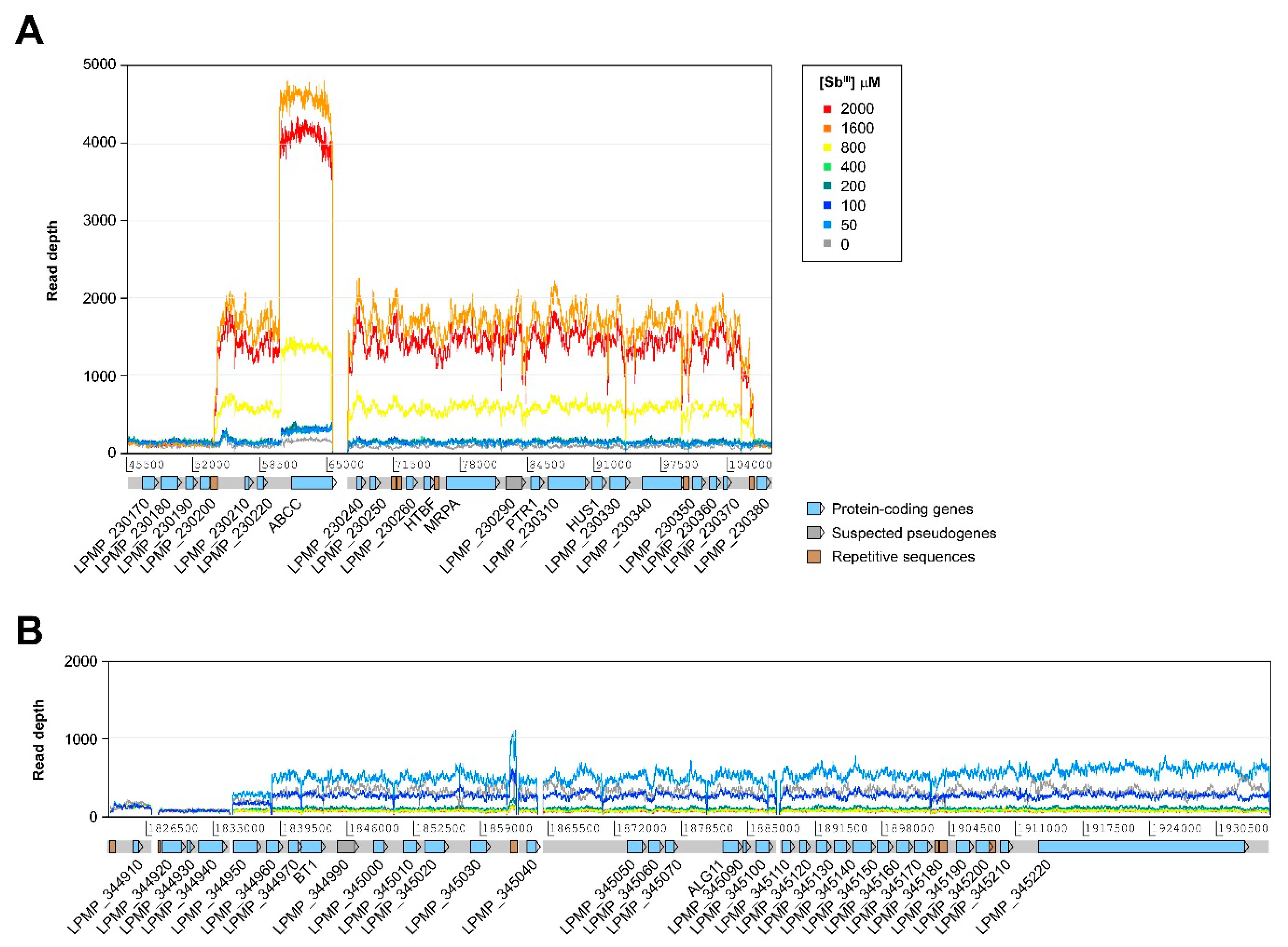Click the LPMP_345040 gene label
This screenshot has height=947, width=1288.
tap(499, 897)
